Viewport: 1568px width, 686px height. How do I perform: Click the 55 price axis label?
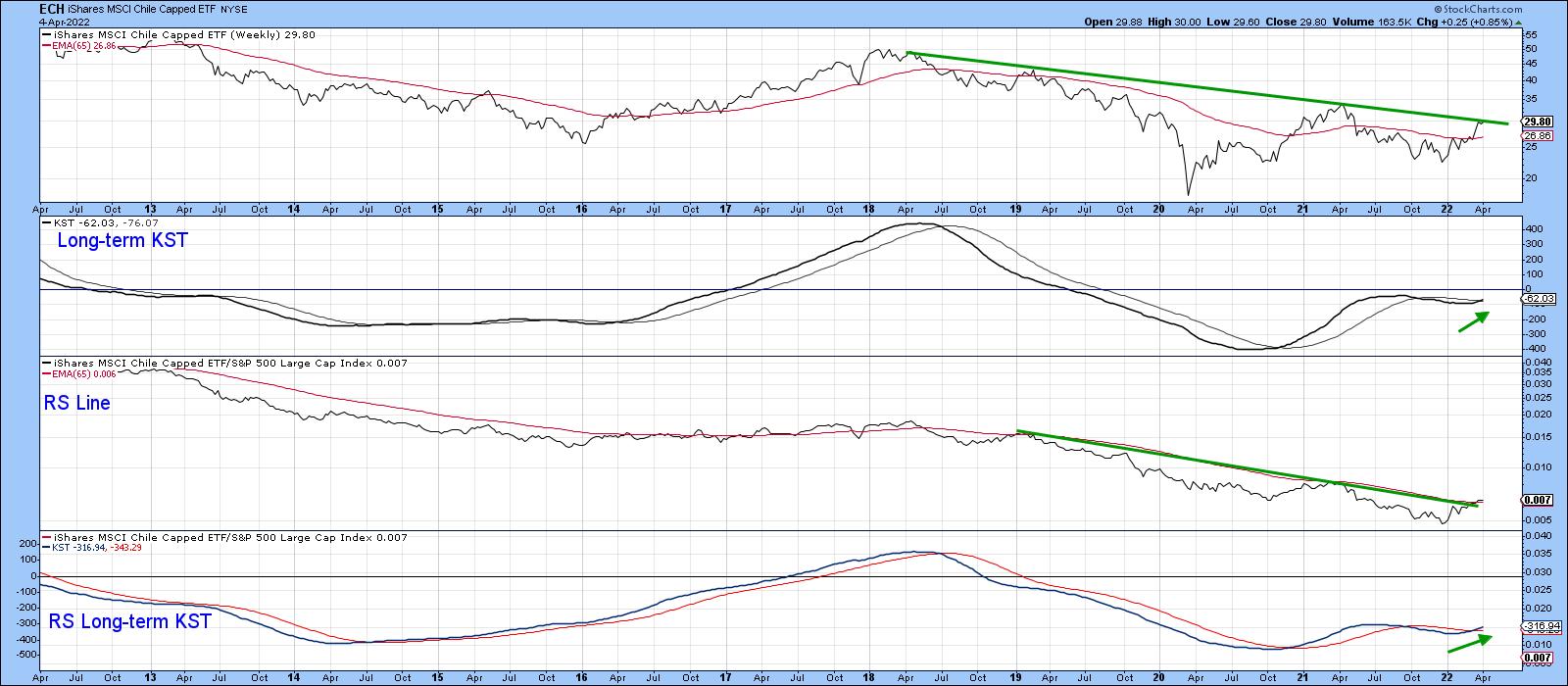pyautogui.click(x=1530, y=35)
